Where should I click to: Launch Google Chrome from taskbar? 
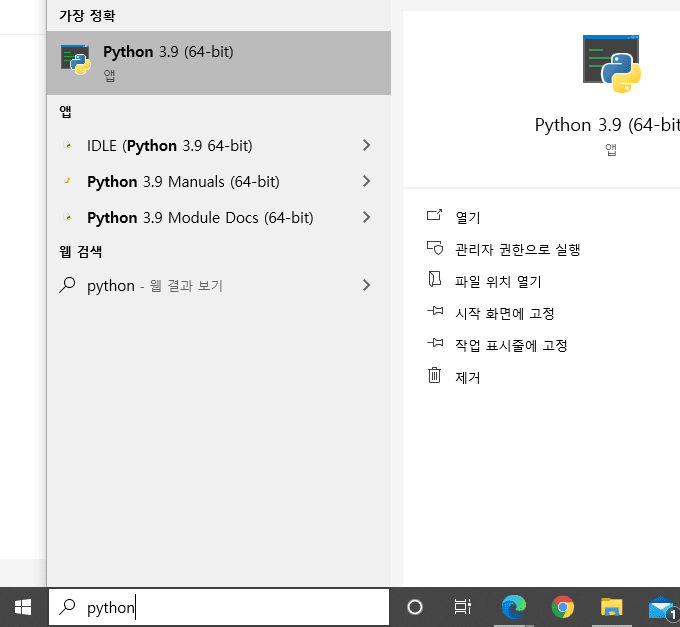[x=562, y=607]
